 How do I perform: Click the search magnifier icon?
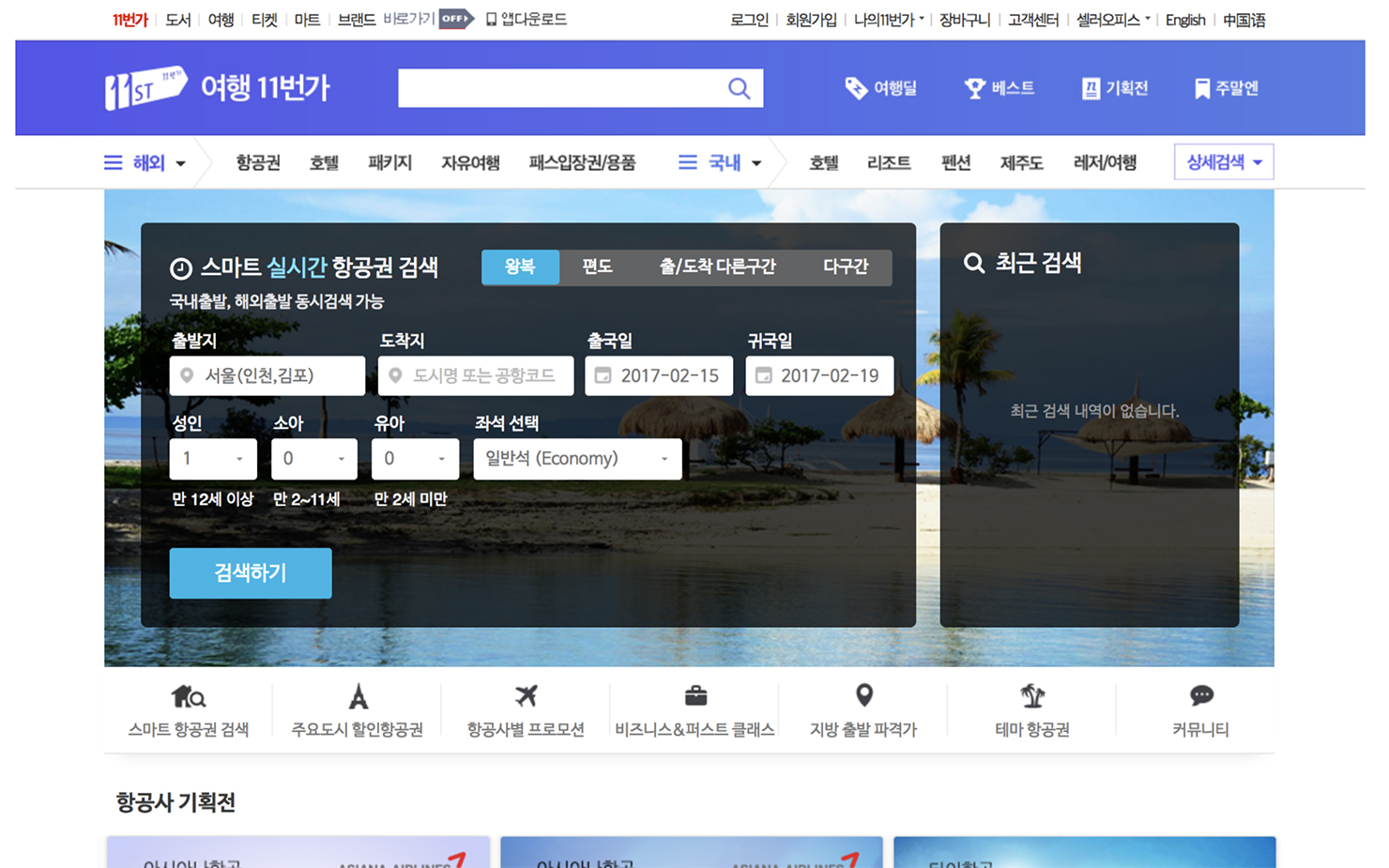(740, 88)
